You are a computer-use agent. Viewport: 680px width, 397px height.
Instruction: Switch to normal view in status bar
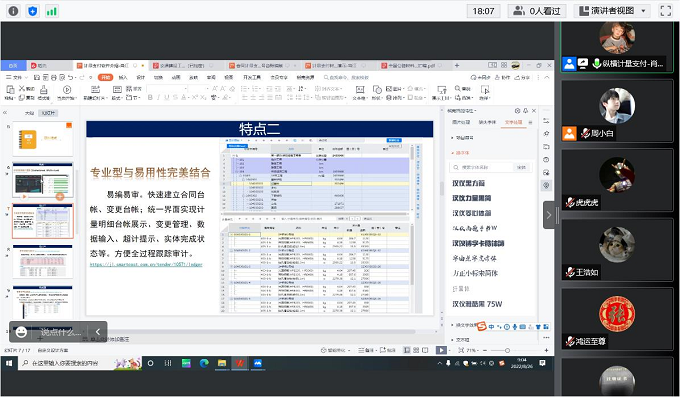(406, 350)
